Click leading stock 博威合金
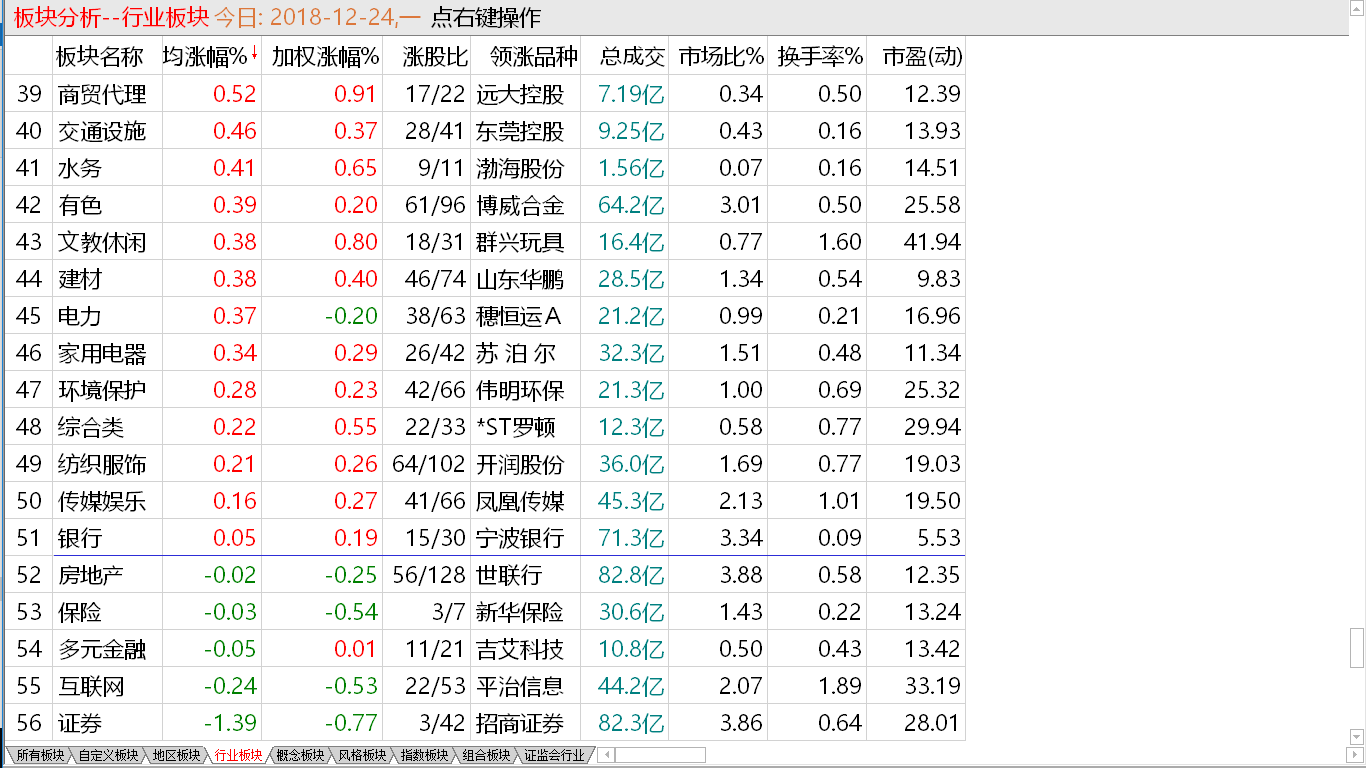 520,205
